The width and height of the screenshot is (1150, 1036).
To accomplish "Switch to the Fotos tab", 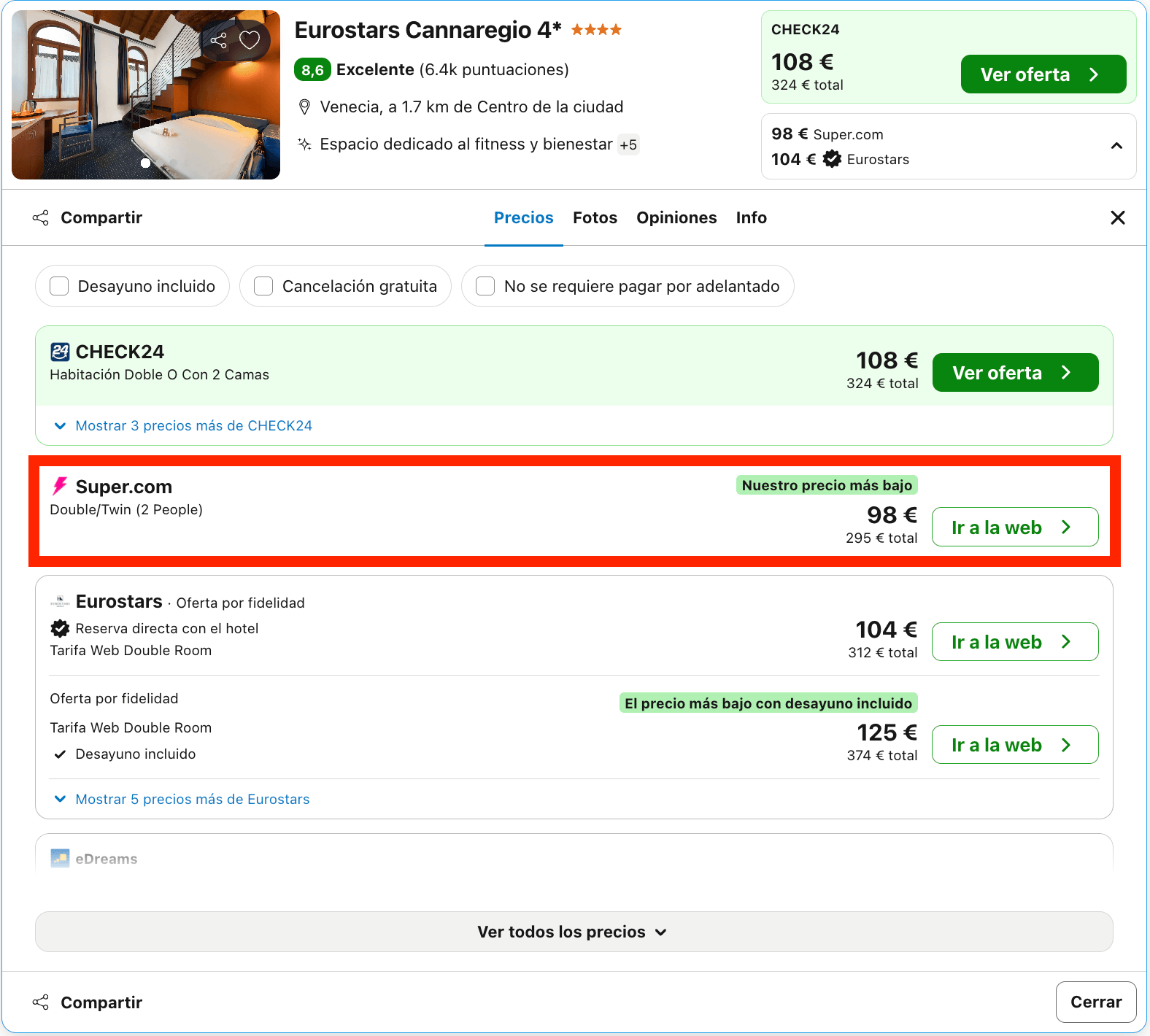I will 595,217.
